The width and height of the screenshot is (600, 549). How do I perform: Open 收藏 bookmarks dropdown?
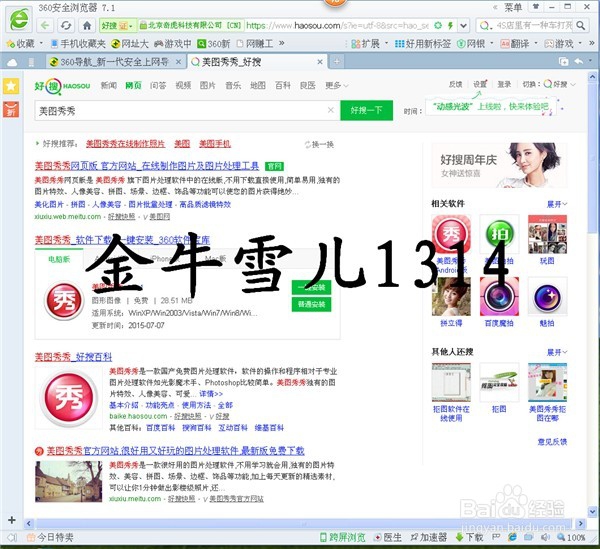[24, 44]
